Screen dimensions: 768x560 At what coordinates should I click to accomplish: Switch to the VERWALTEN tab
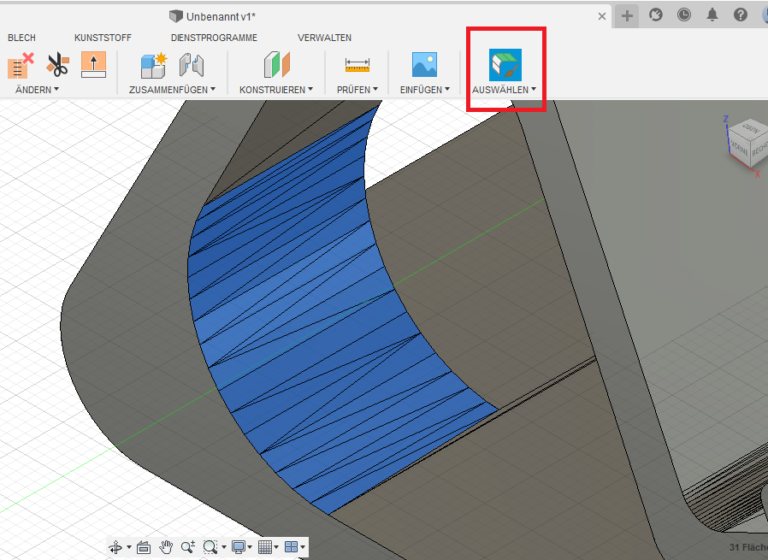click(324, 38)
